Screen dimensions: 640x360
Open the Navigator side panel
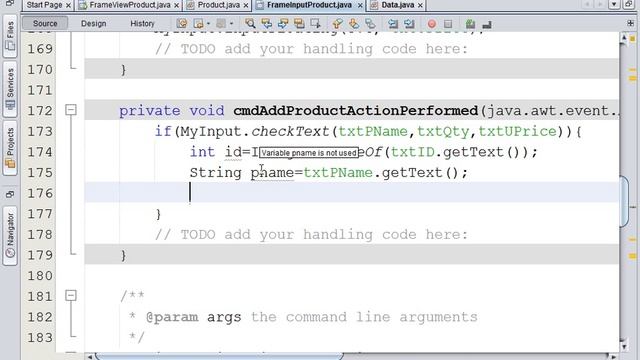[x=10, y=235]
